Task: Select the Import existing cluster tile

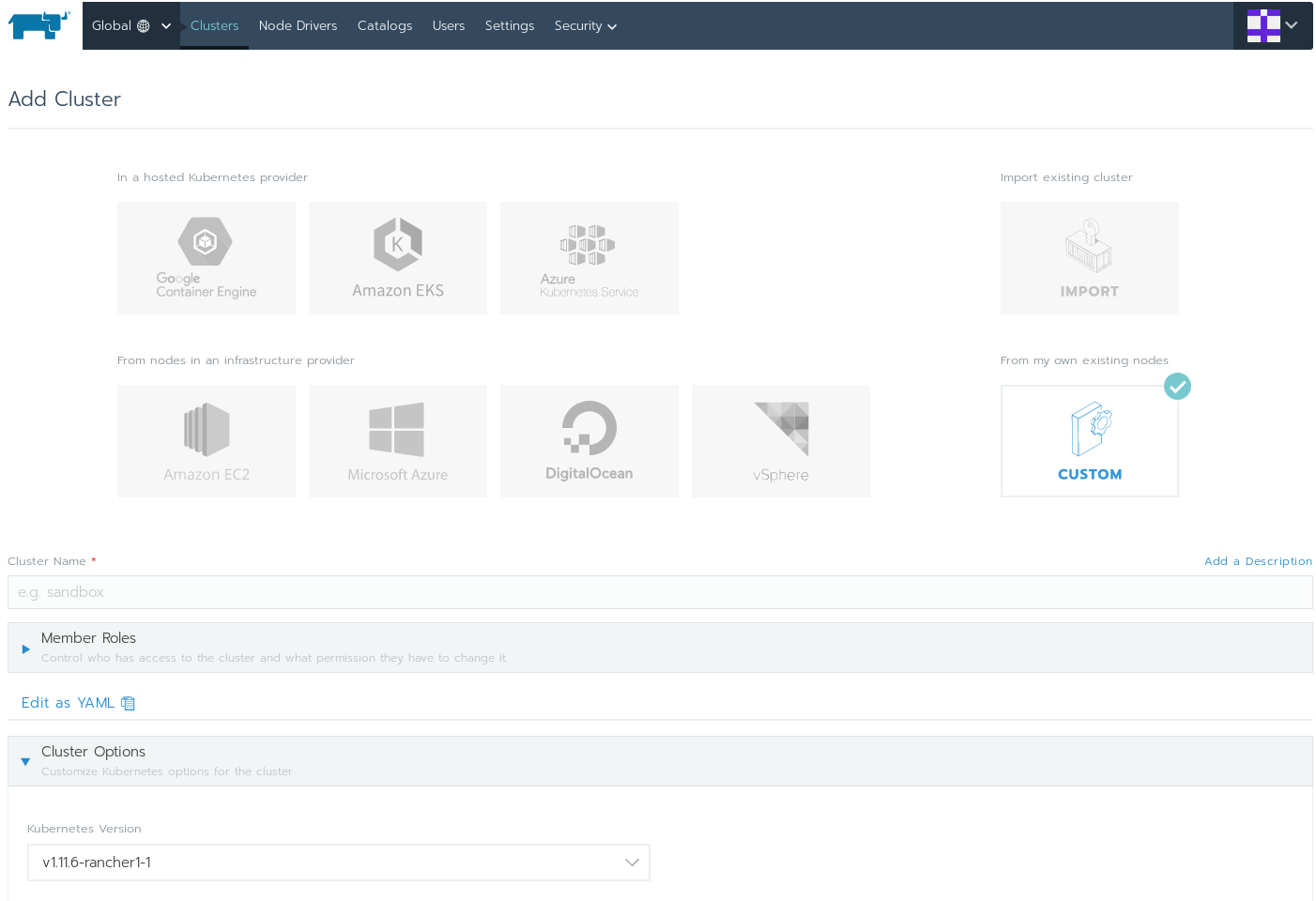Action: 1090,258
